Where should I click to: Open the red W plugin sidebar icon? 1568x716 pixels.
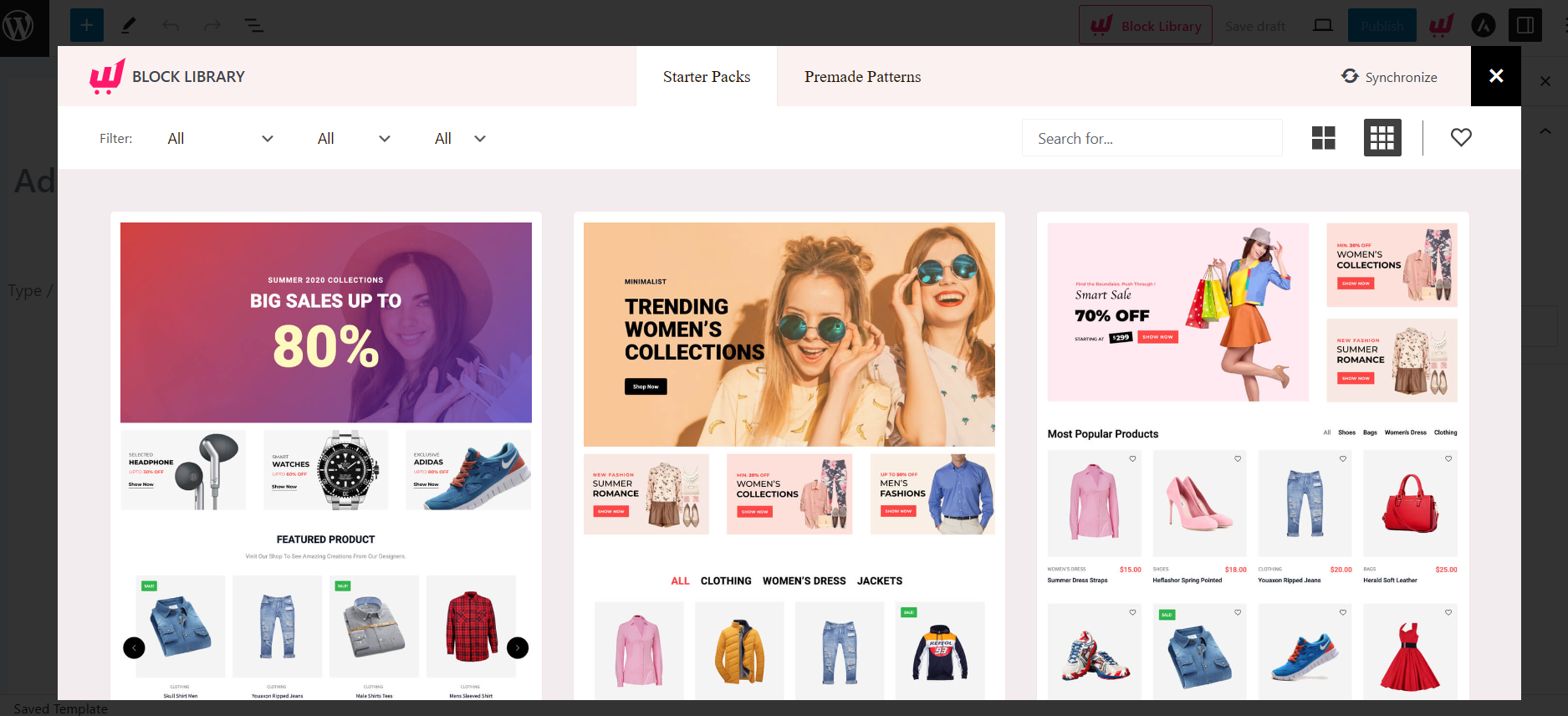coord(1441,26)
